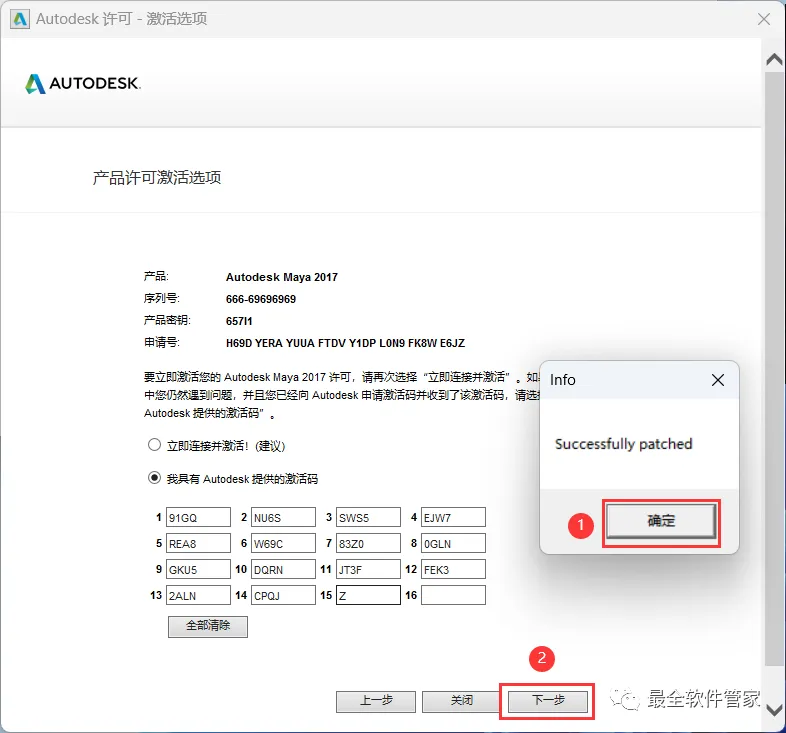Click the empty activation code field 16
Image resolution: width=786 pixels, height=733 pixels.
tap(453, 596)
